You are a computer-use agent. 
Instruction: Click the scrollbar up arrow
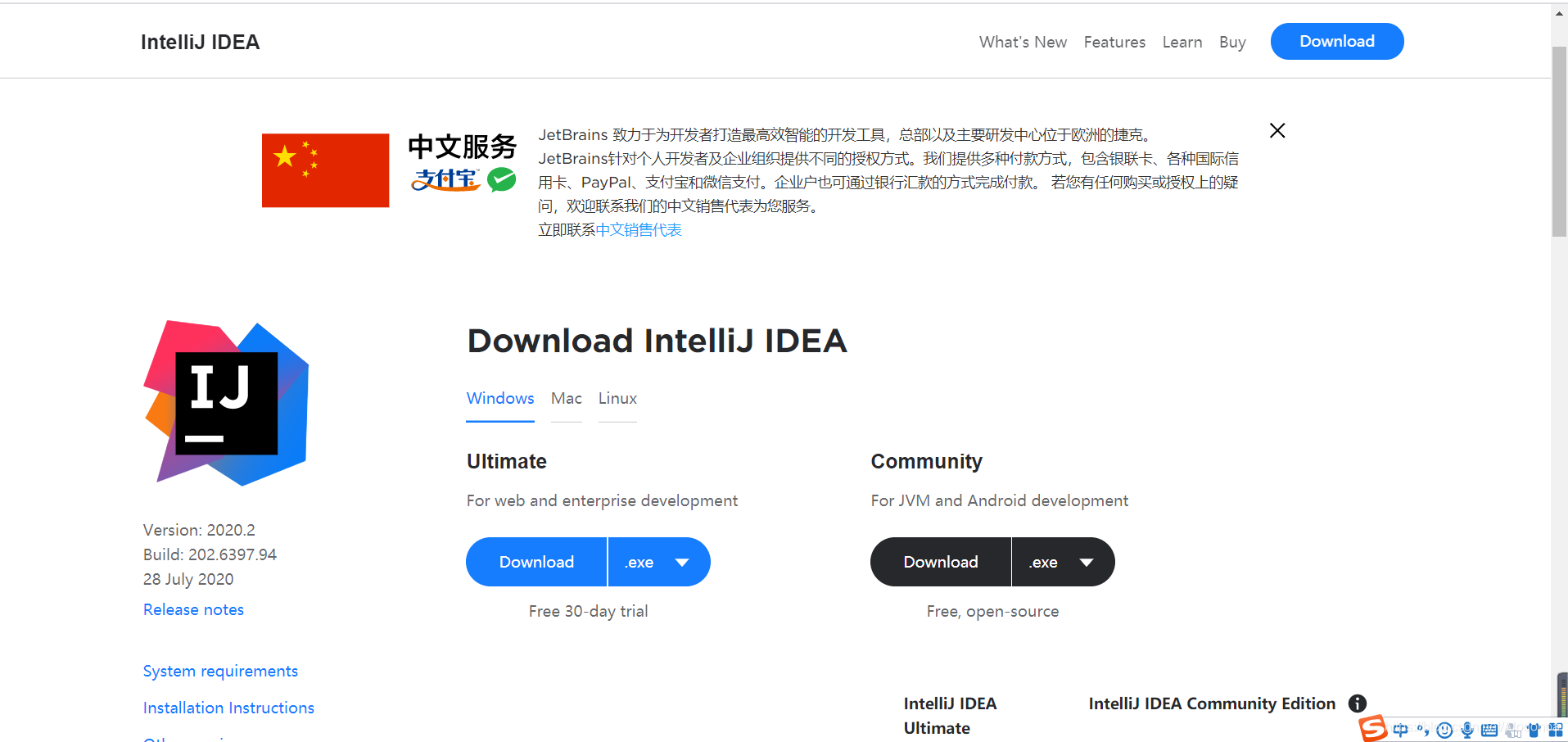tap(1559, 13)
